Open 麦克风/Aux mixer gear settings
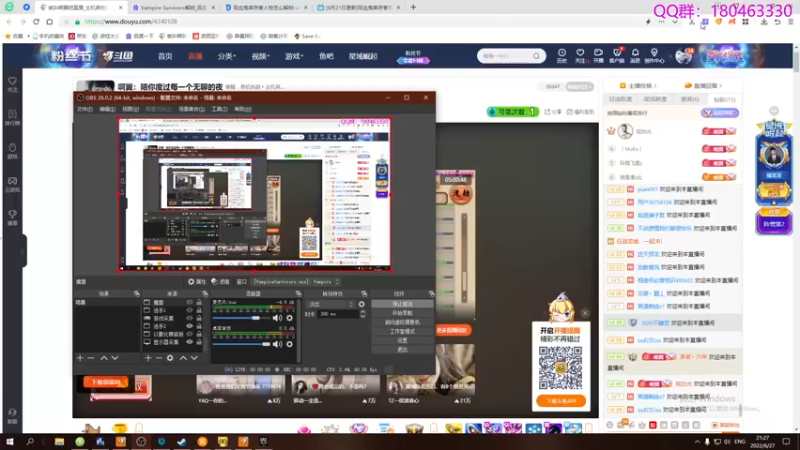Screen dimensions: 800x450 point(289,318)
